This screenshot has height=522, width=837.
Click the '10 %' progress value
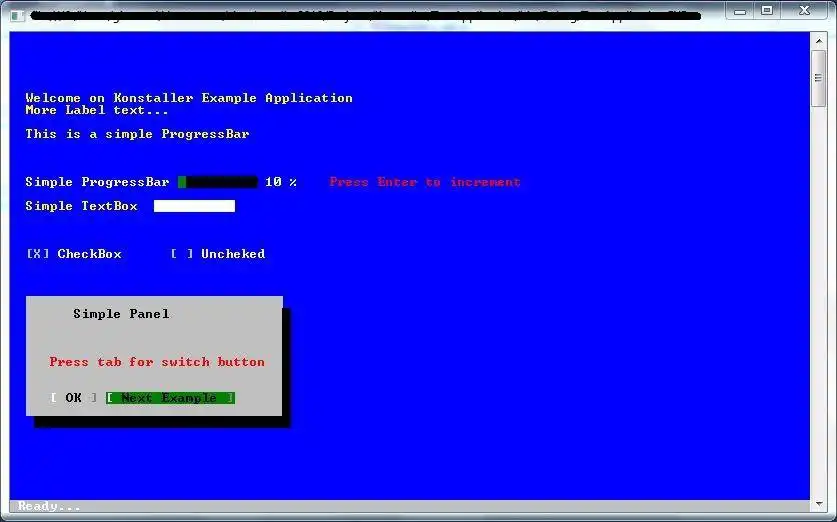point(281,182)
